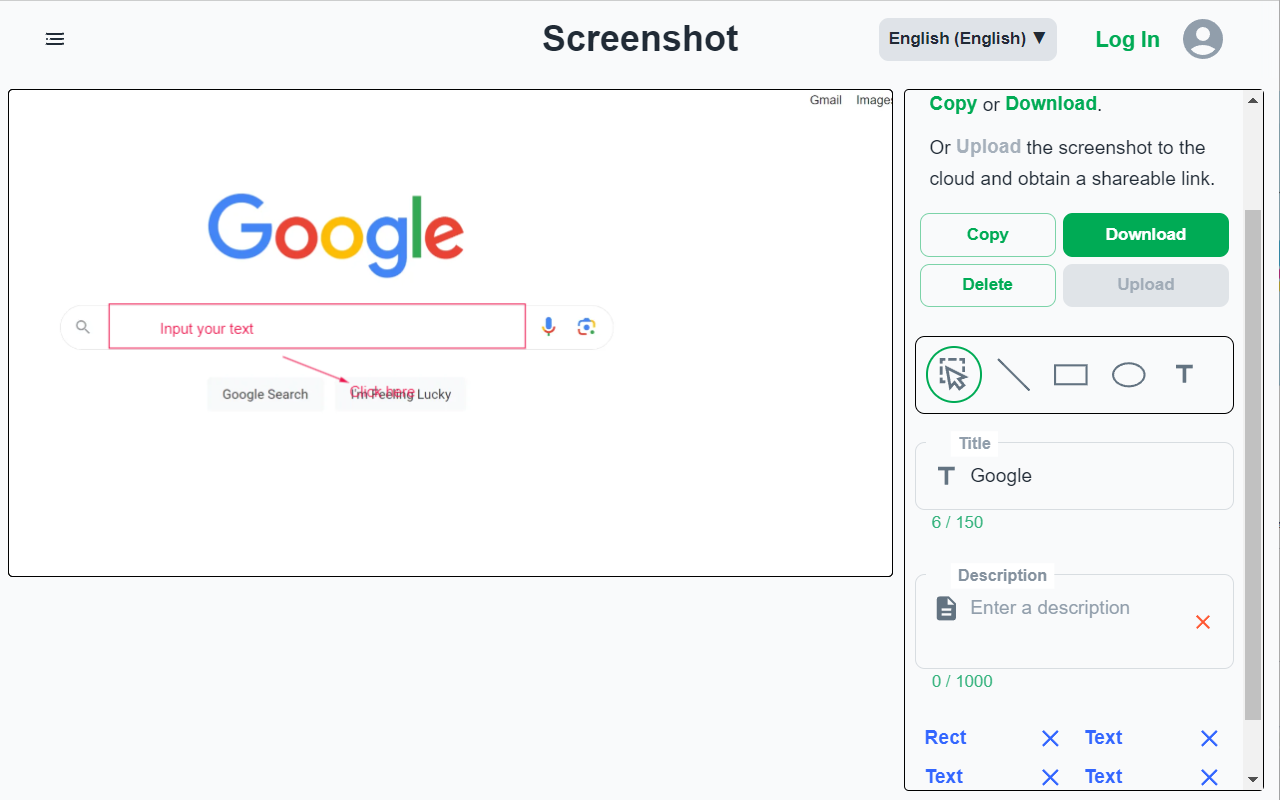Delete the first Text annotation

tap(1209, 738)
